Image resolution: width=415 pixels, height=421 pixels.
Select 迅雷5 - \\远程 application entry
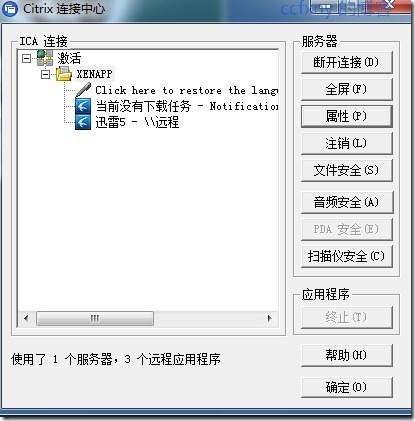(x=137, y=122)
